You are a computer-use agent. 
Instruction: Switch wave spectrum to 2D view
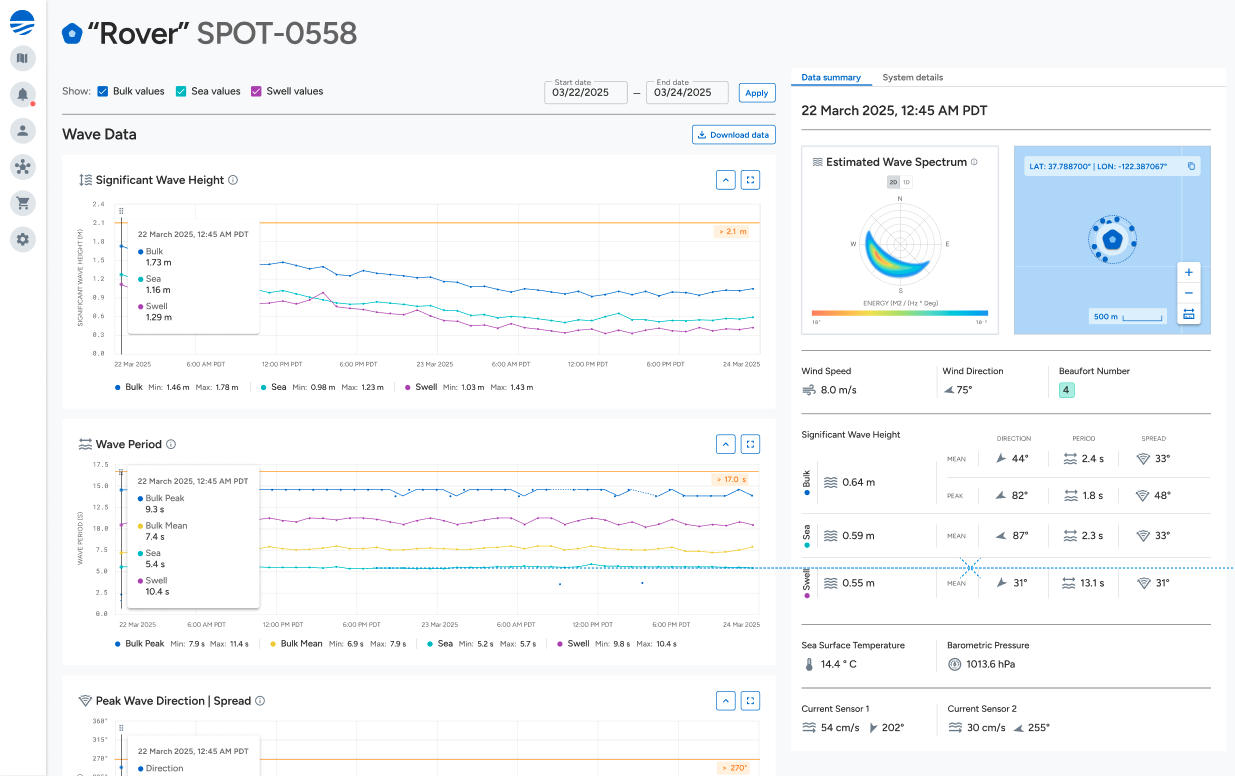(x=894, y=182)
